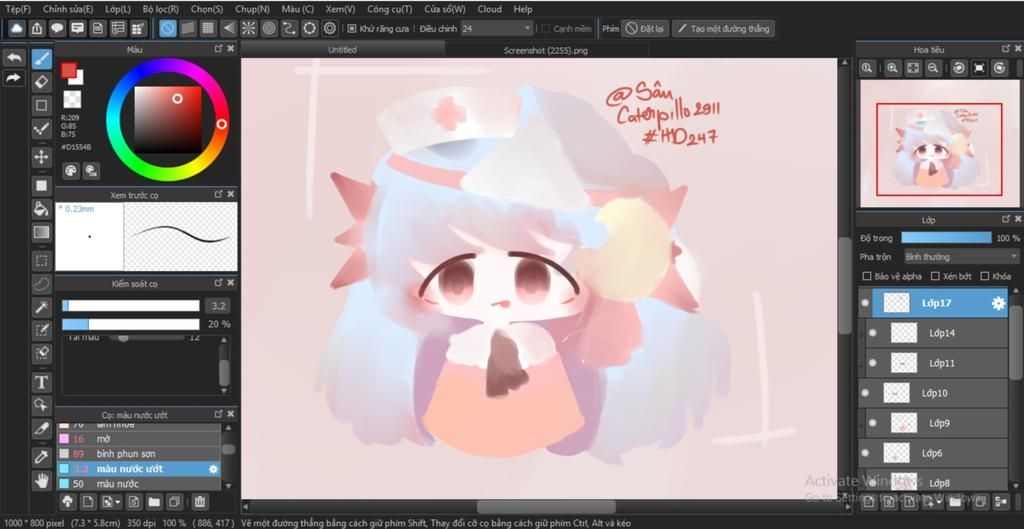The width and height of the screenshot is (1024, 529).
Task: Select the màu nước brush
Action: (x=139, y=484)
